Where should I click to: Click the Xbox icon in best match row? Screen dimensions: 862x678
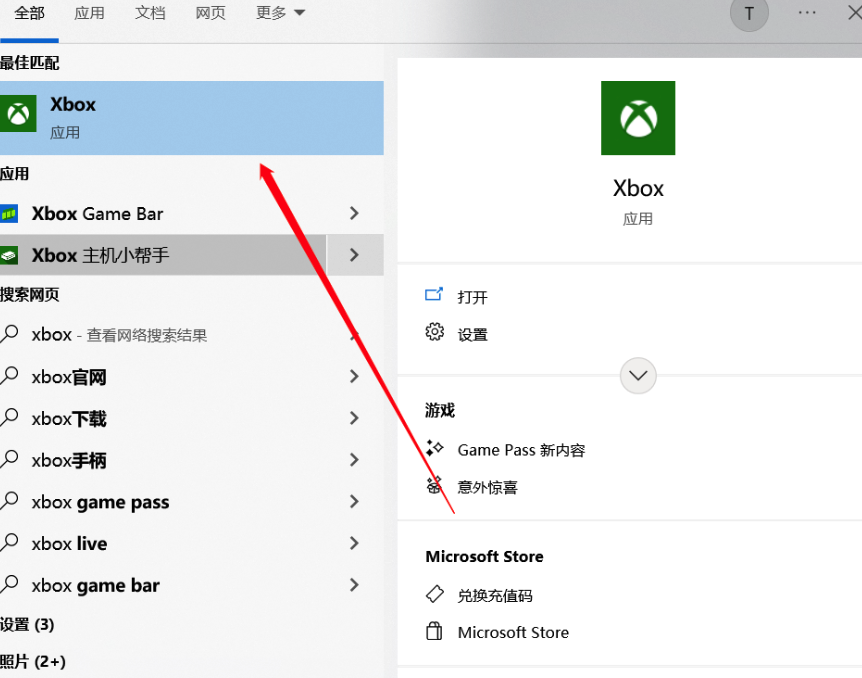coord(18,114)
